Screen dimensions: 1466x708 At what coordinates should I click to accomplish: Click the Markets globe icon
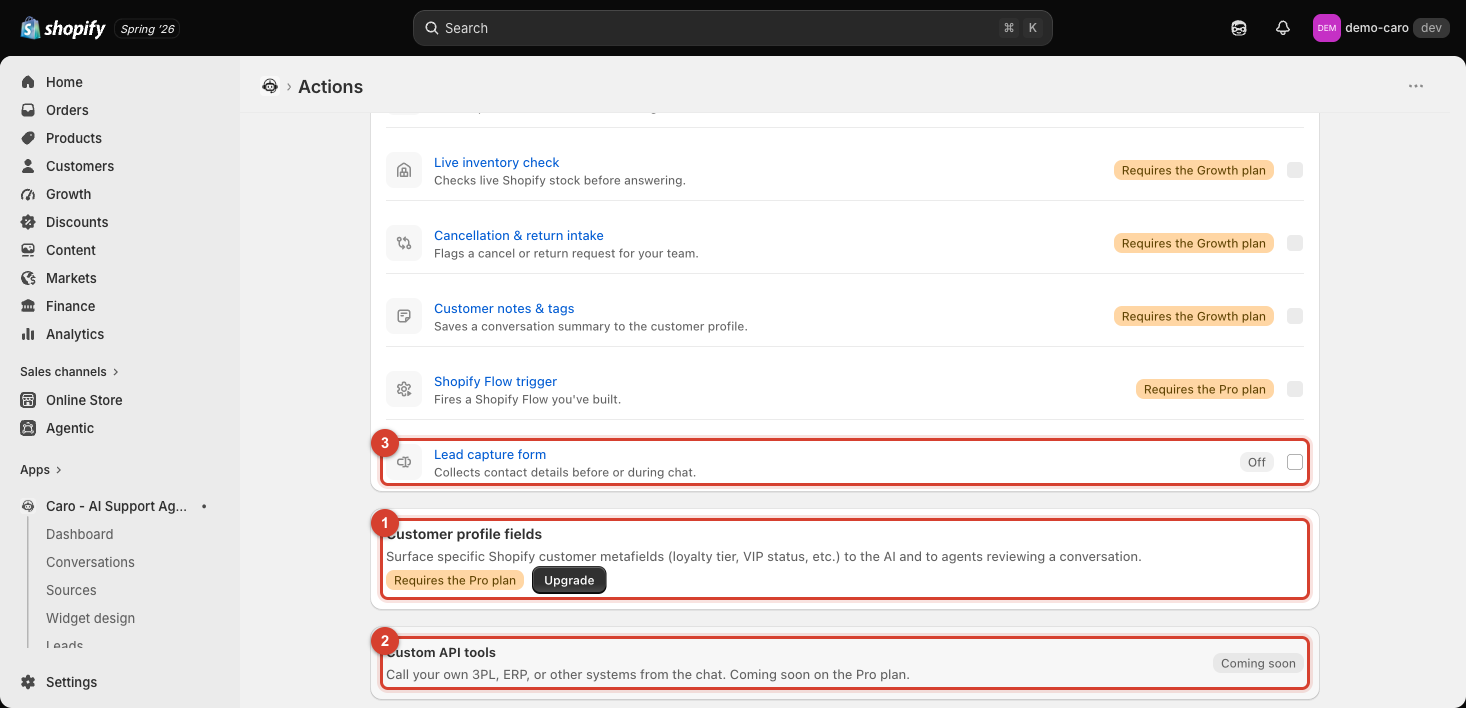click(x=28, y=278)
